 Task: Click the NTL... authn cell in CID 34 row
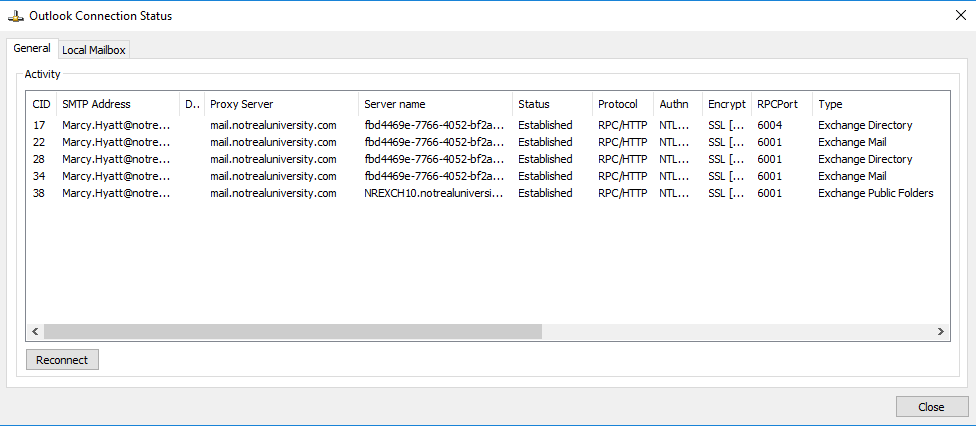tap(674, 176)
